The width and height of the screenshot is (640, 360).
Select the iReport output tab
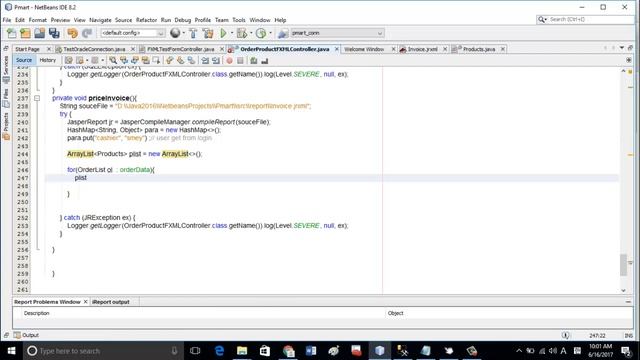(111, 302)
